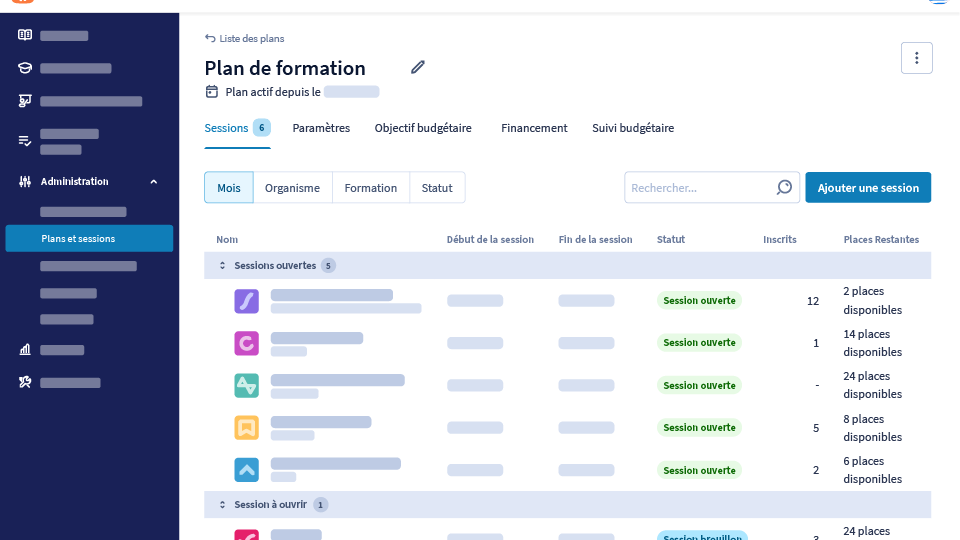The width and height of the screenshot is (960, 540).
Task: Click the Ajouter une session button
Action: click(x=867, y=187)
